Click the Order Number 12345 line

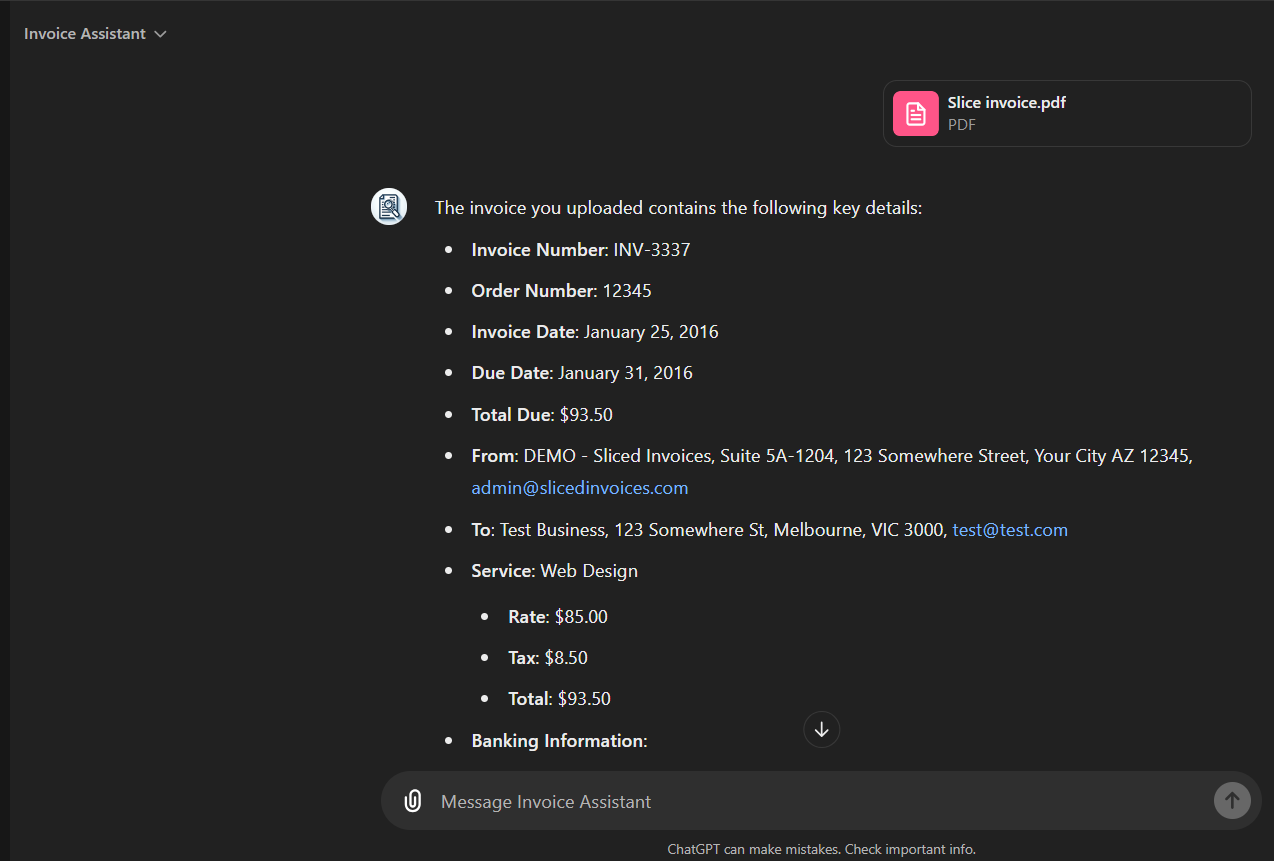pos(561,291)
